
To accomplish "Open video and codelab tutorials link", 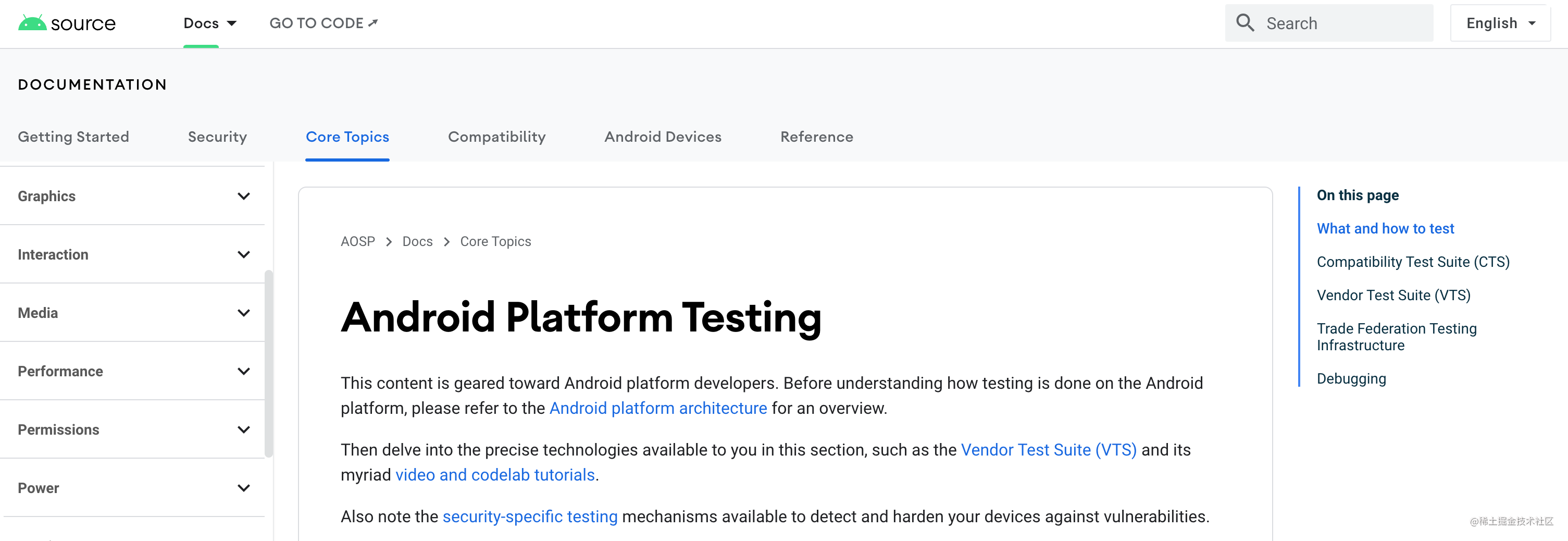I will coord(495,475).
